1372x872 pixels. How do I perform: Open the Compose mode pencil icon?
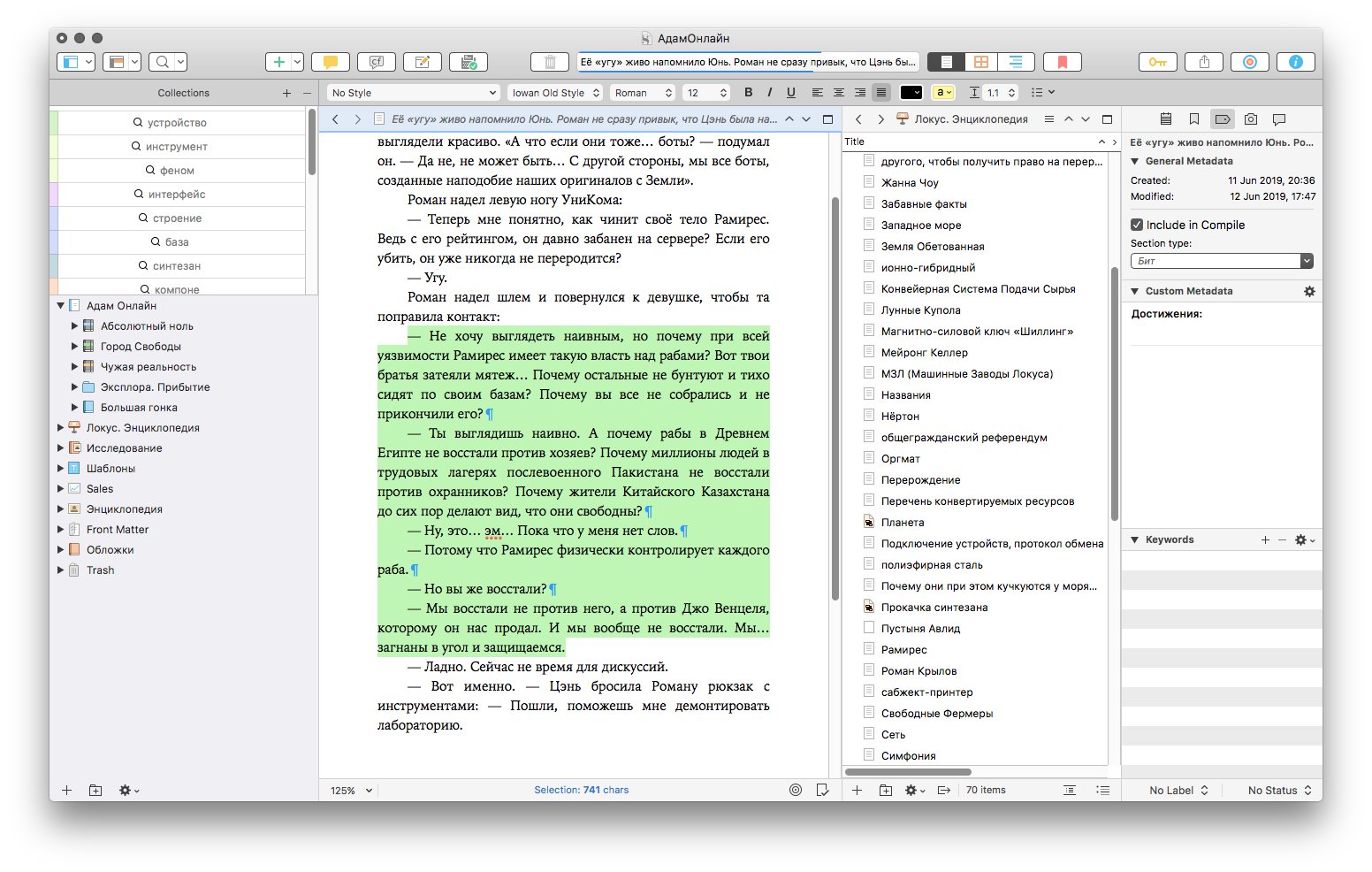click(x=422, y=62)
